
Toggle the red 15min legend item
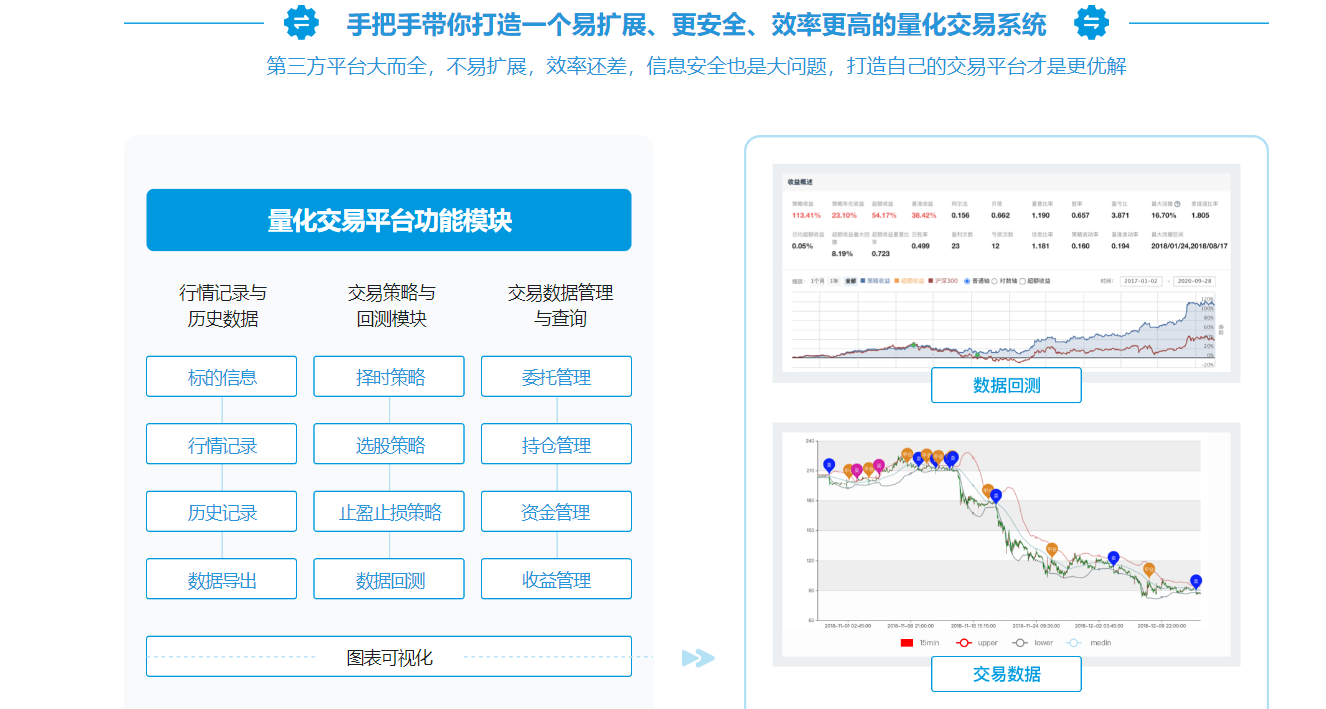[919, 643]
